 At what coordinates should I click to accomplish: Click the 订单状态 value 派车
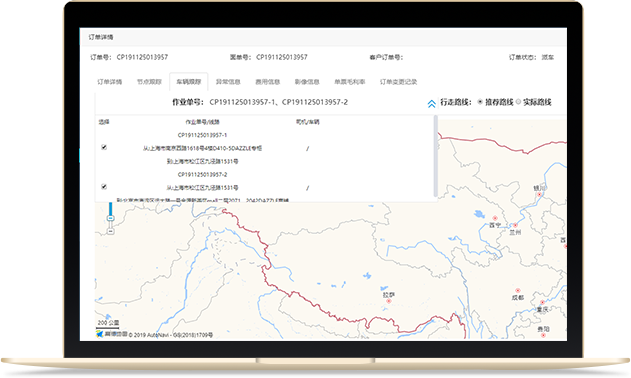(x=548, y=57)
